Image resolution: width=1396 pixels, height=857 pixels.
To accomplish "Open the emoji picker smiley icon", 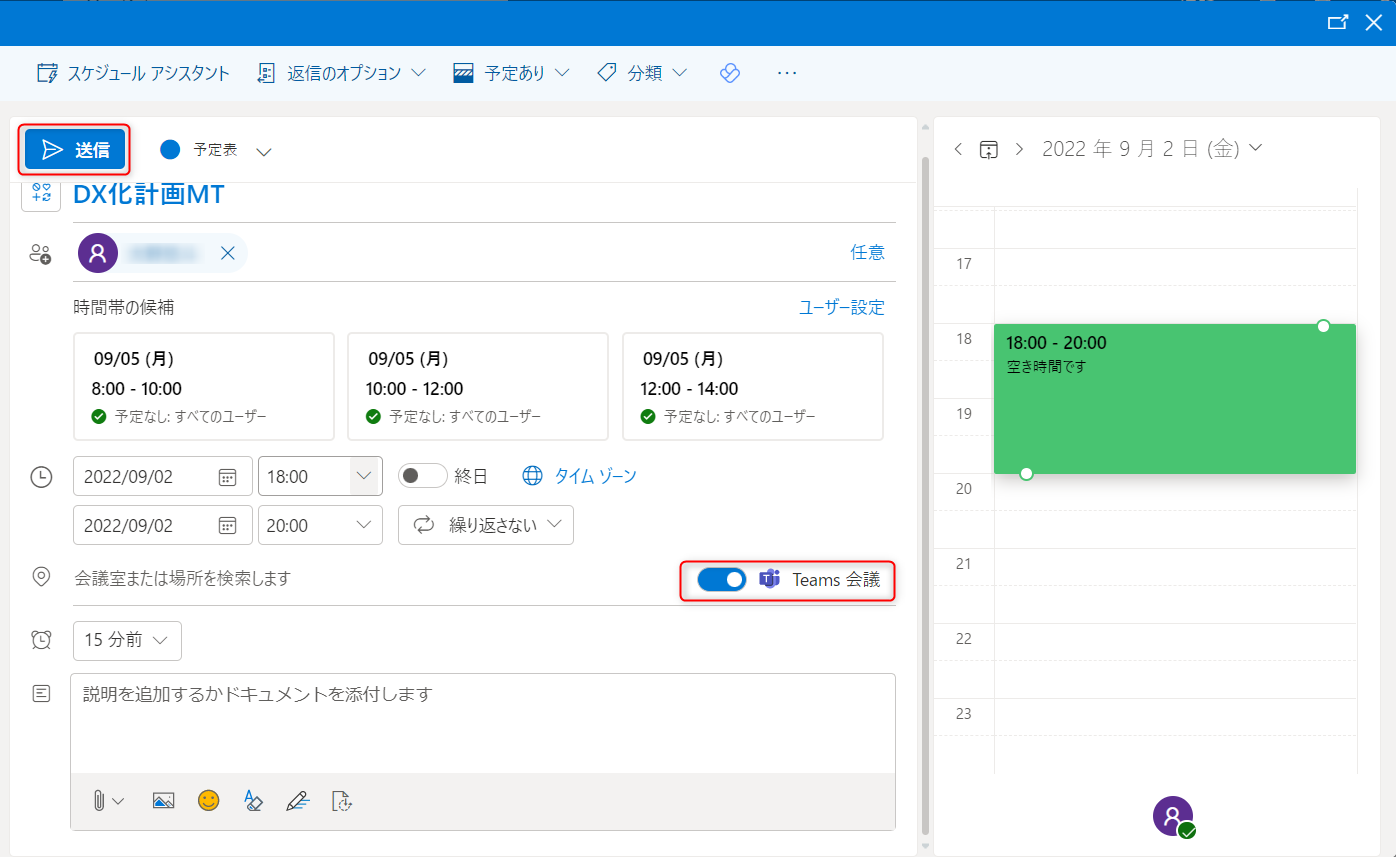I will pos(208,800).
